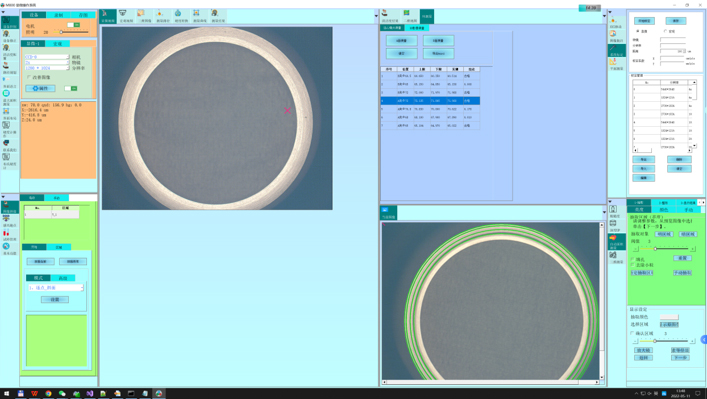Viewport: 707px width, 399px height.
Task: Select the second icon in the image toolbar
Action: pos(123,14)
